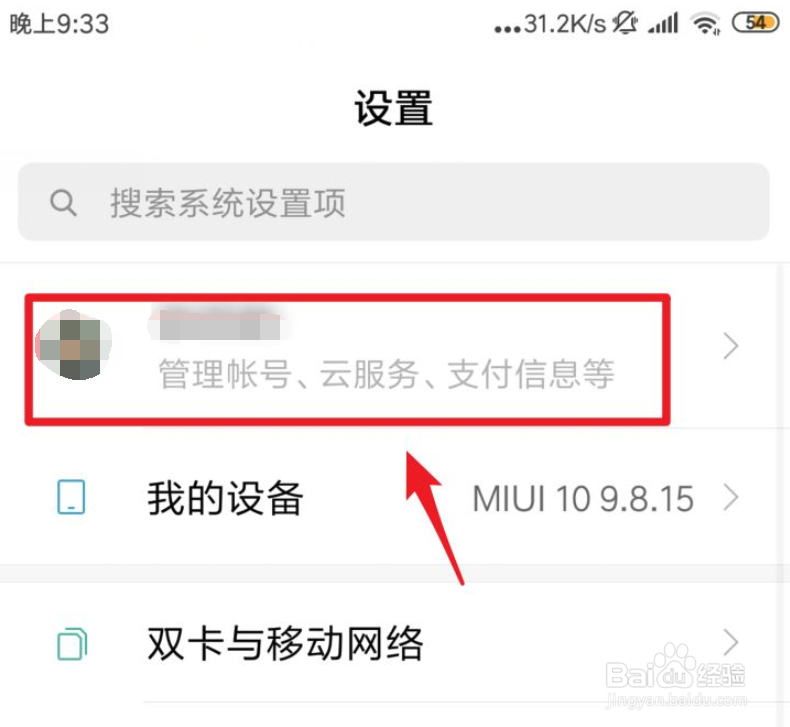
Task: Tap the My Device phone icon
Action: click(x=72, y=497)
